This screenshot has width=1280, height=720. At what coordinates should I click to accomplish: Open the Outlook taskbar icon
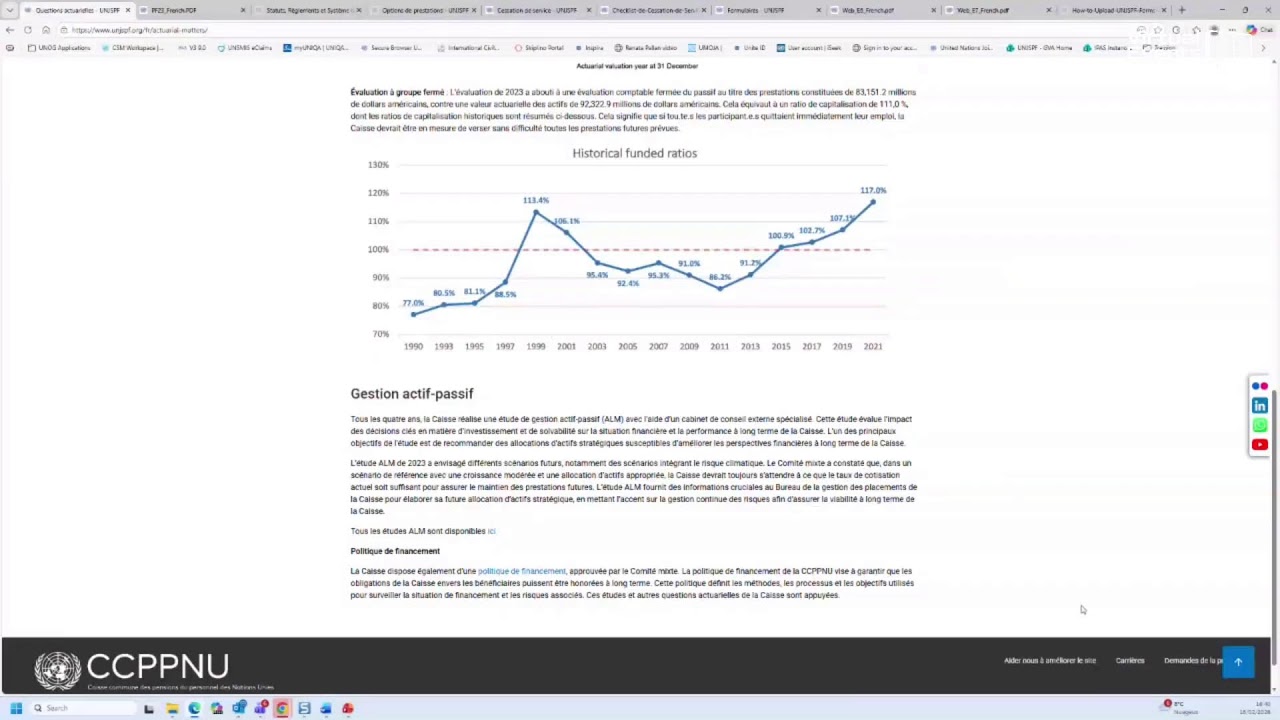238,708
